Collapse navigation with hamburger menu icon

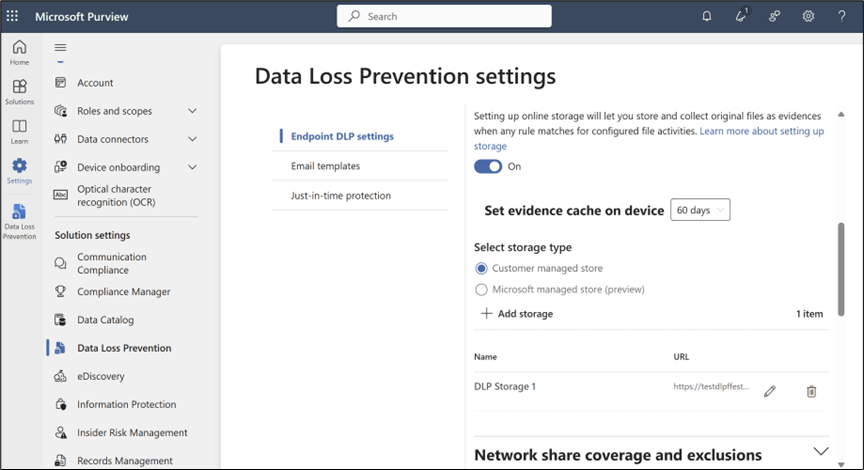tap(61, 47)
